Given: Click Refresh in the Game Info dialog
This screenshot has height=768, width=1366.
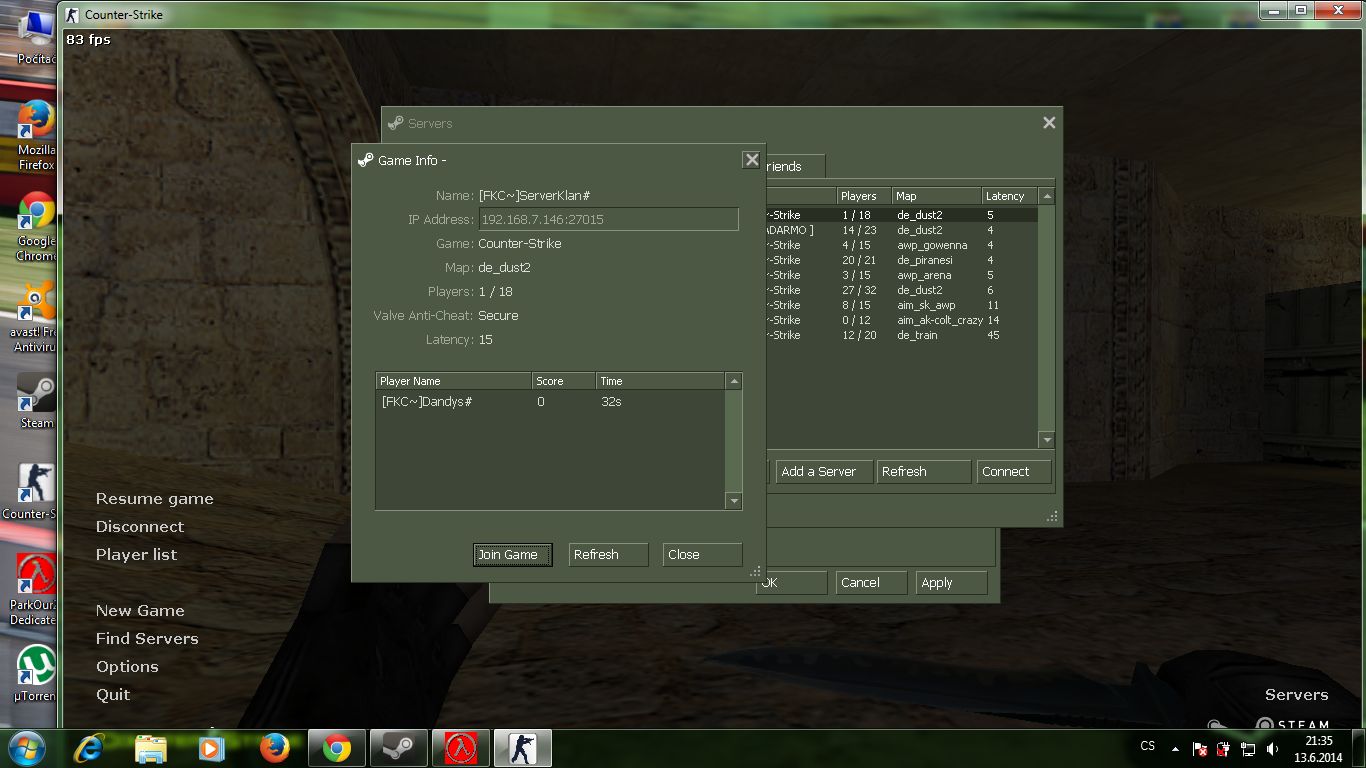Looking at the screenshot, I should (609, 554).
